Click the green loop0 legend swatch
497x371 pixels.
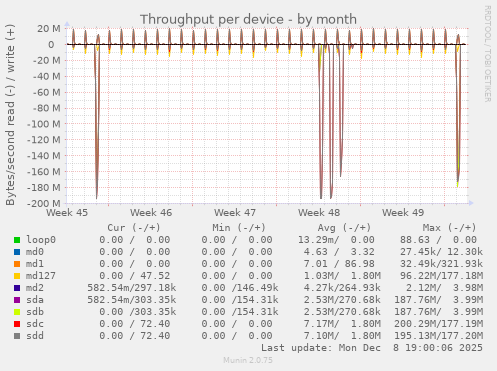click(17, 240)
